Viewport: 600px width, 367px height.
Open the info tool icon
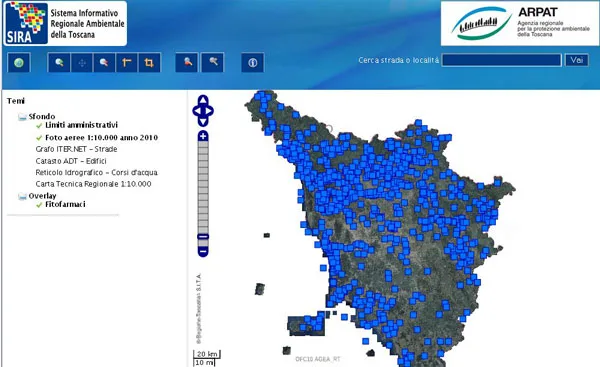point(253,63)
